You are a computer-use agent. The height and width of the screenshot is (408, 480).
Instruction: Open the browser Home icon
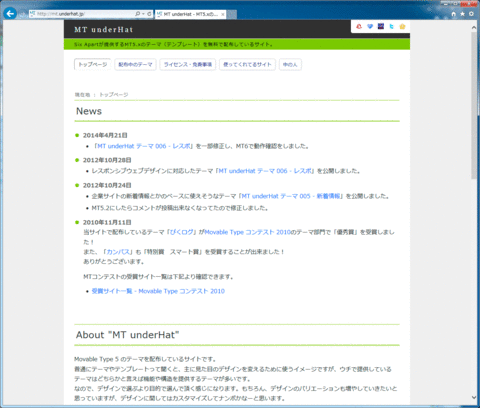coord(453,14)
